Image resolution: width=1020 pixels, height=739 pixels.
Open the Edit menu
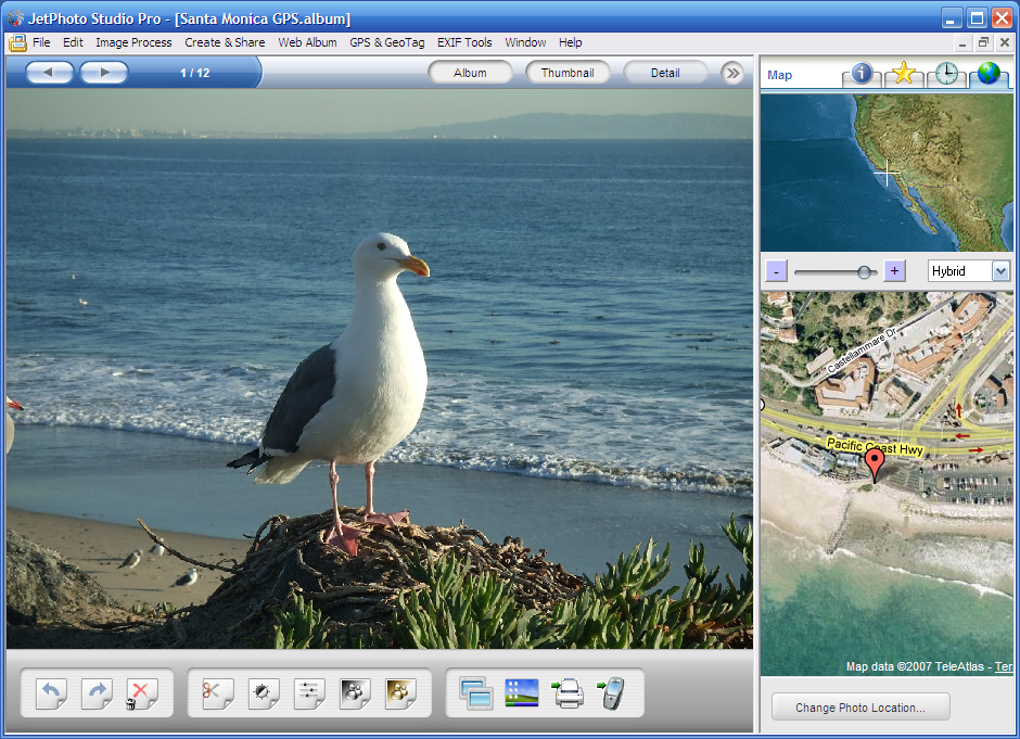coord(73,42)
